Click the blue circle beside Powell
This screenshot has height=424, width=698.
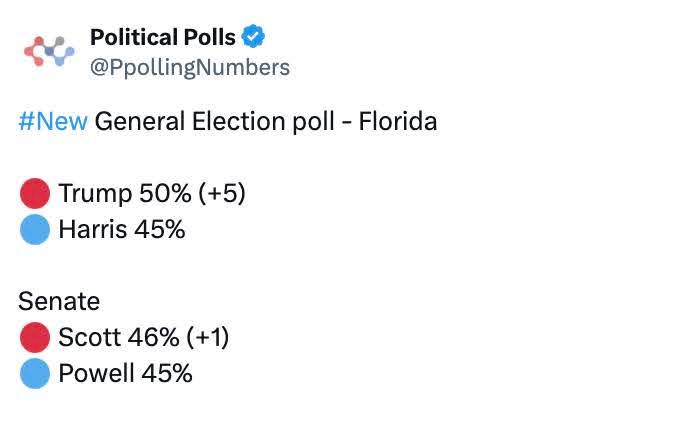pos(35,374)
